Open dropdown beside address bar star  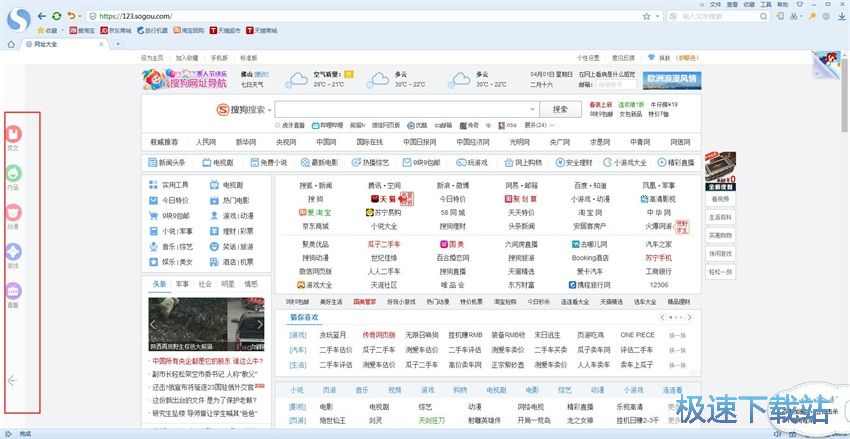pyautogui.click(x=658, y=17)
